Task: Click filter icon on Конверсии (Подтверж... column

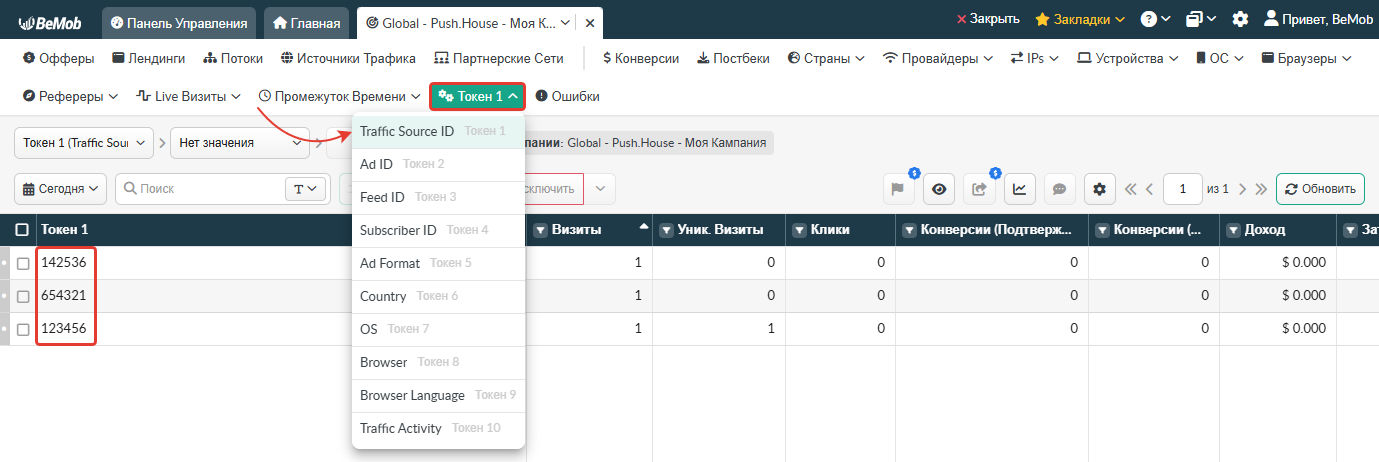Action: point(910,230)
